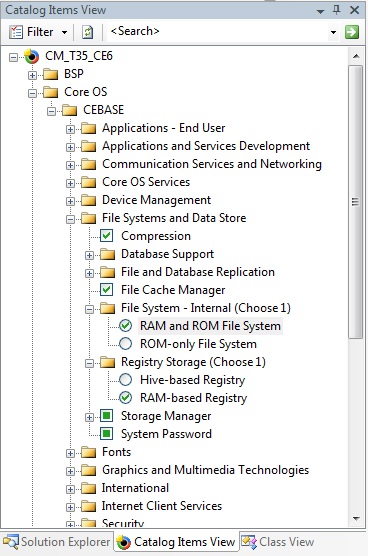Expand Core OS Services node
Image resolution: width=368 pixels, height=556 pixels.
coord(70,183)
